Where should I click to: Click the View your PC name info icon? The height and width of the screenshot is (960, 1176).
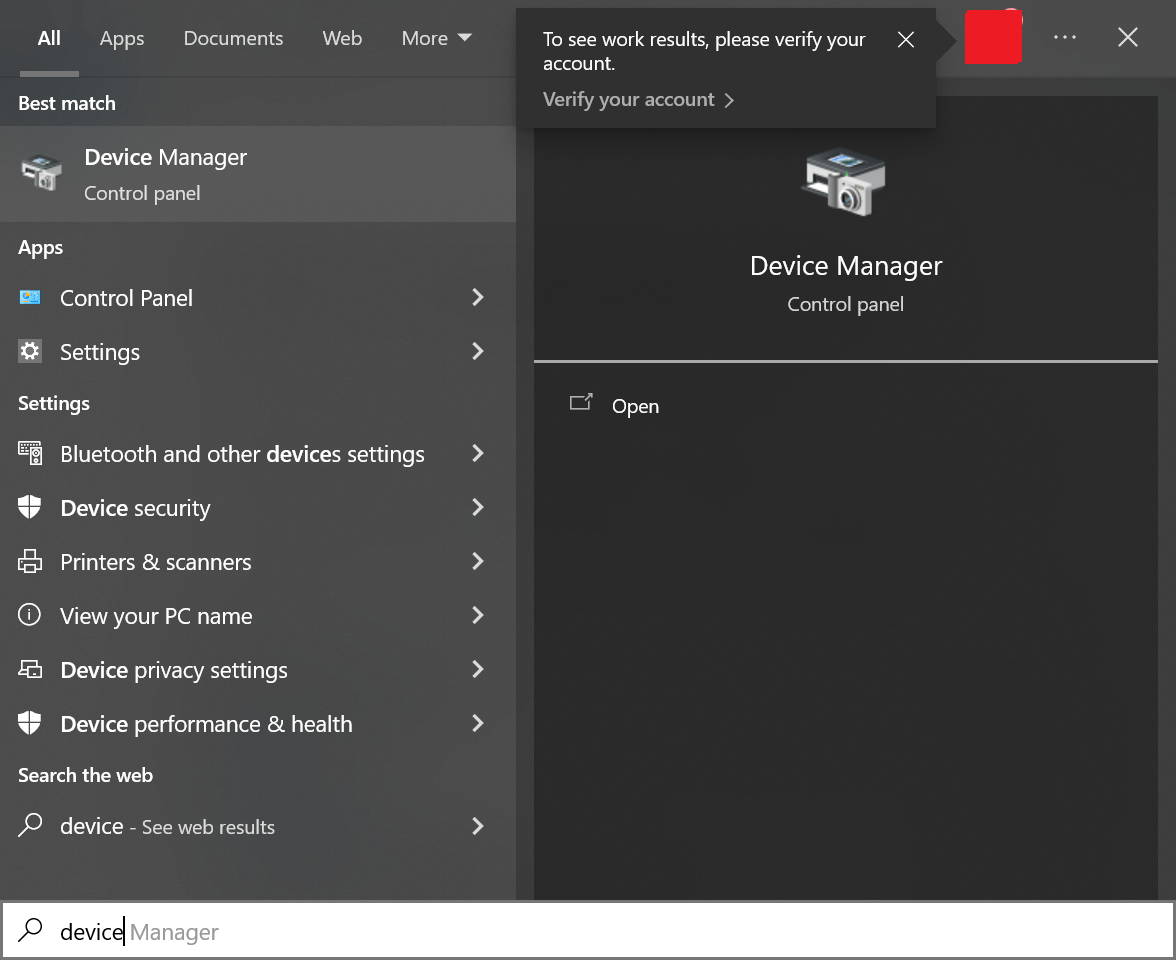[x=30, y=615]
